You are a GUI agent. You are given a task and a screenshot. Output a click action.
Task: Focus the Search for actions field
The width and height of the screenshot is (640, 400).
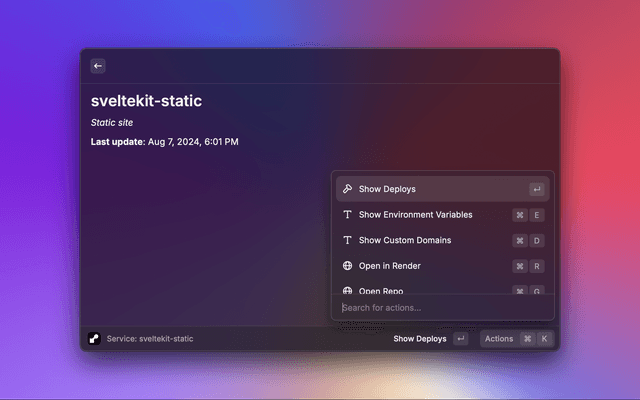click(440, 308)
